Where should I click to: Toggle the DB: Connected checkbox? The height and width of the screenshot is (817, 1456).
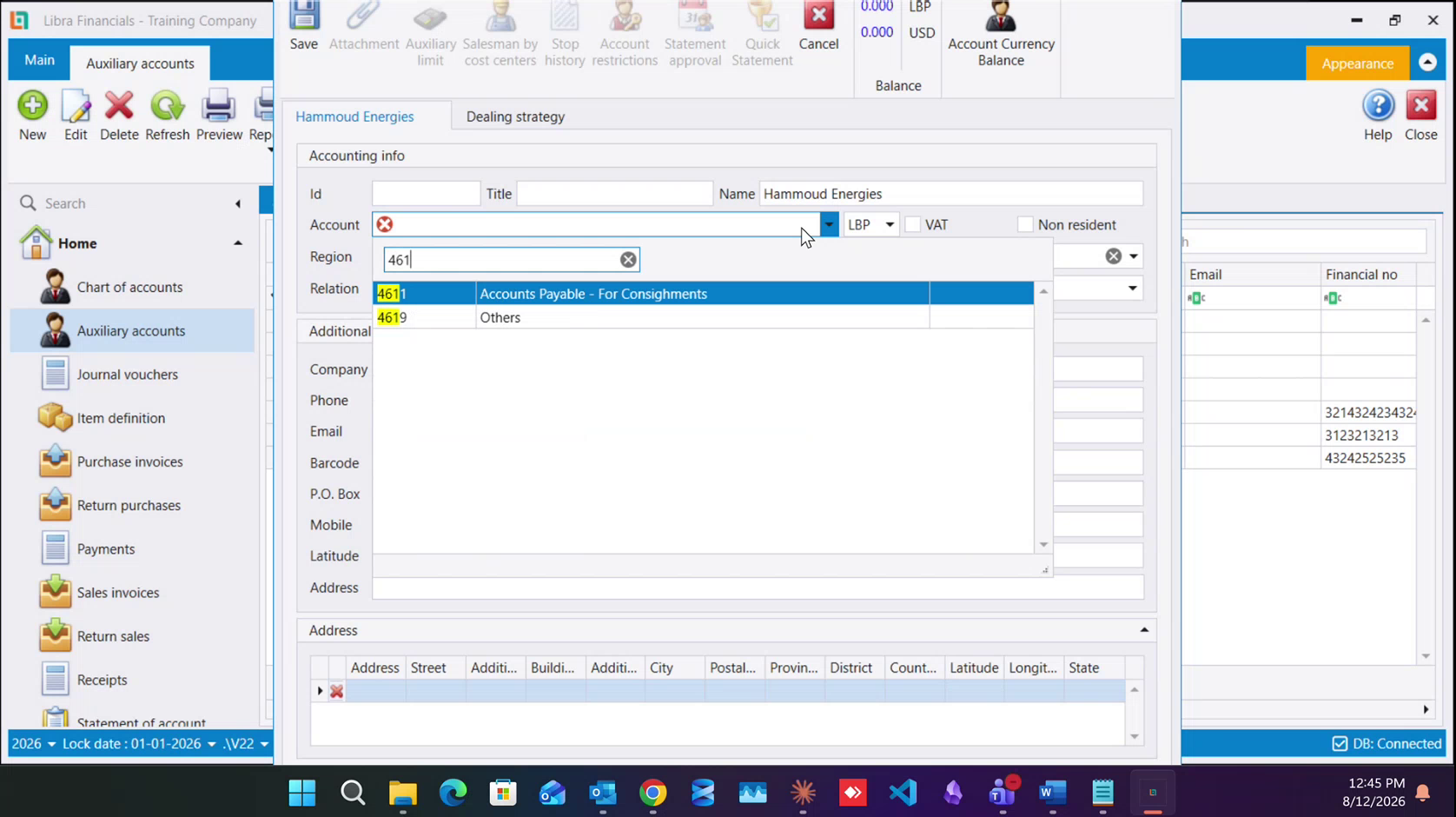coord(1340,744)
